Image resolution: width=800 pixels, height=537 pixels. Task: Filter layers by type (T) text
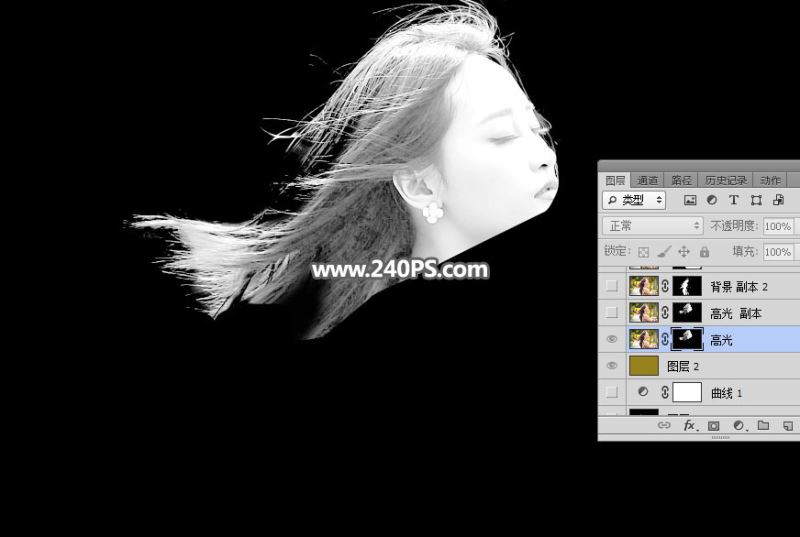tap(734, 200)
